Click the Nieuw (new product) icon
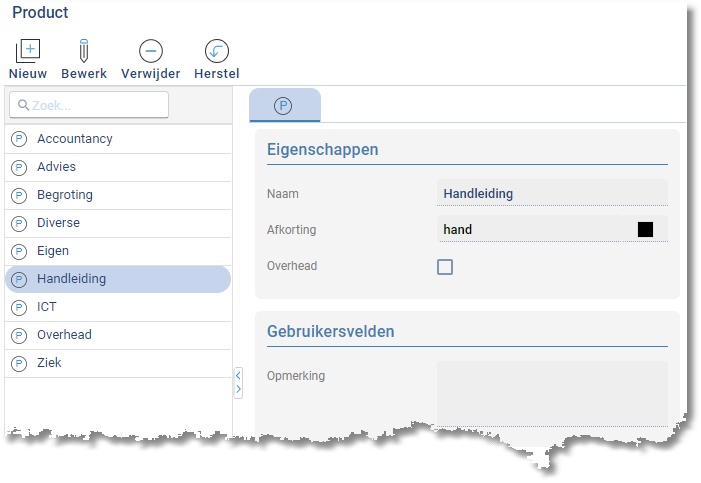 pyautogui.click(x=28, y=51)
